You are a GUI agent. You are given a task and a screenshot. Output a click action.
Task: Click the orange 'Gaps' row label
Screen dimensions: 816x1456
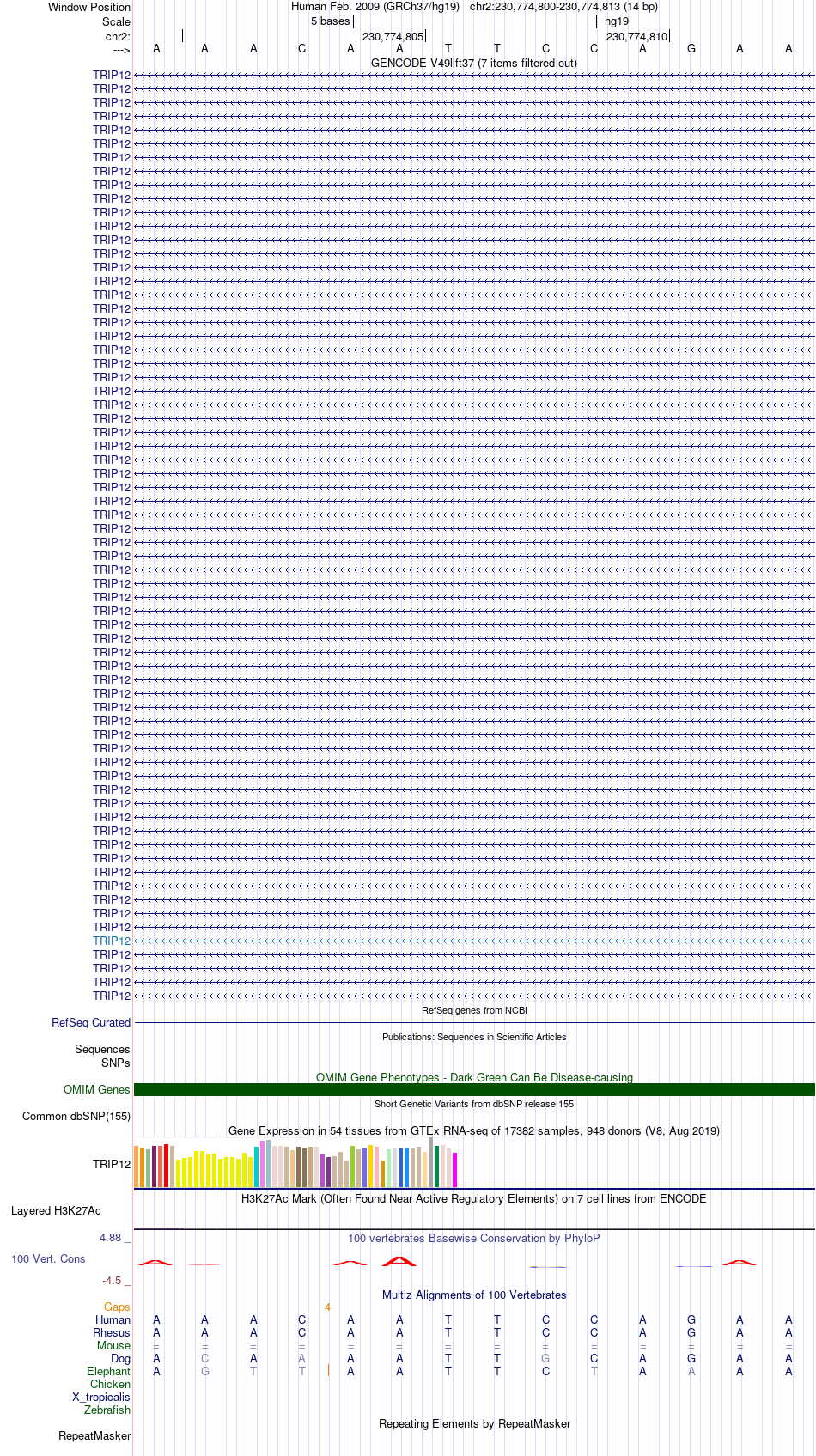point(117,1307)
